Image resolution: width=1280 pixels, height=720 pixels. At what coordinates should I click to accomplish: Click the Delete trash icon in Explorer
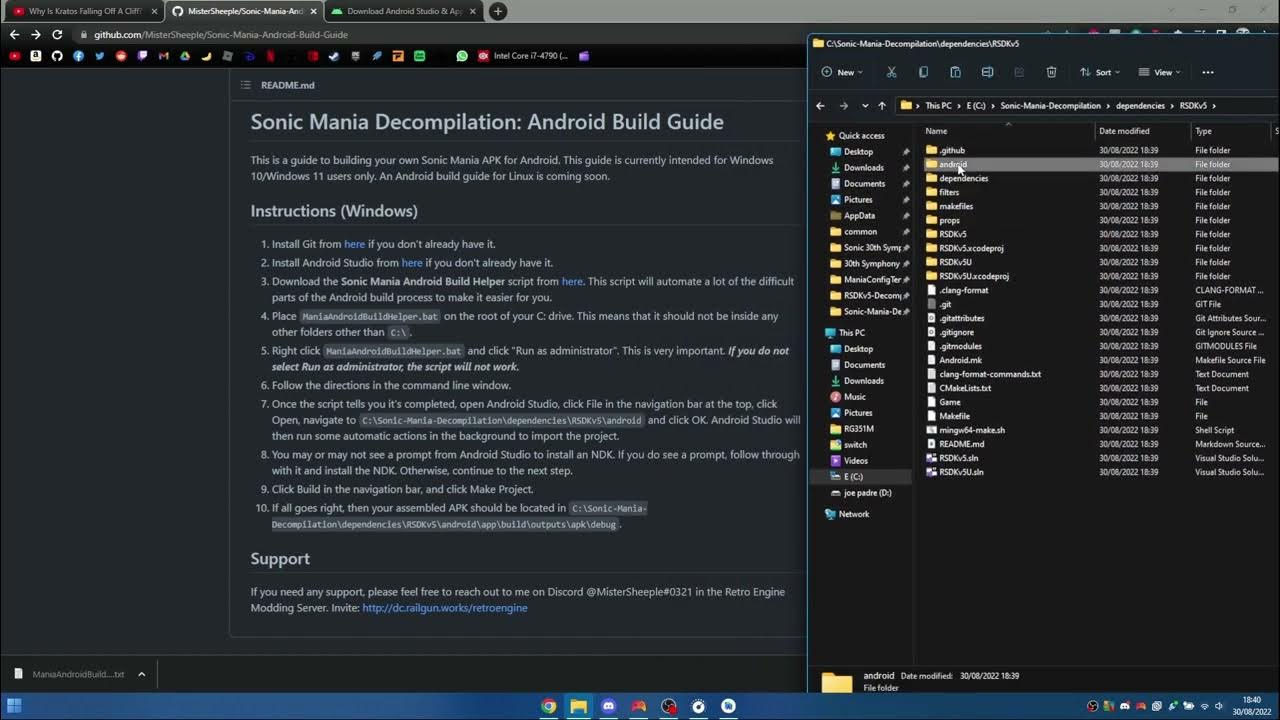(1051, 72)
